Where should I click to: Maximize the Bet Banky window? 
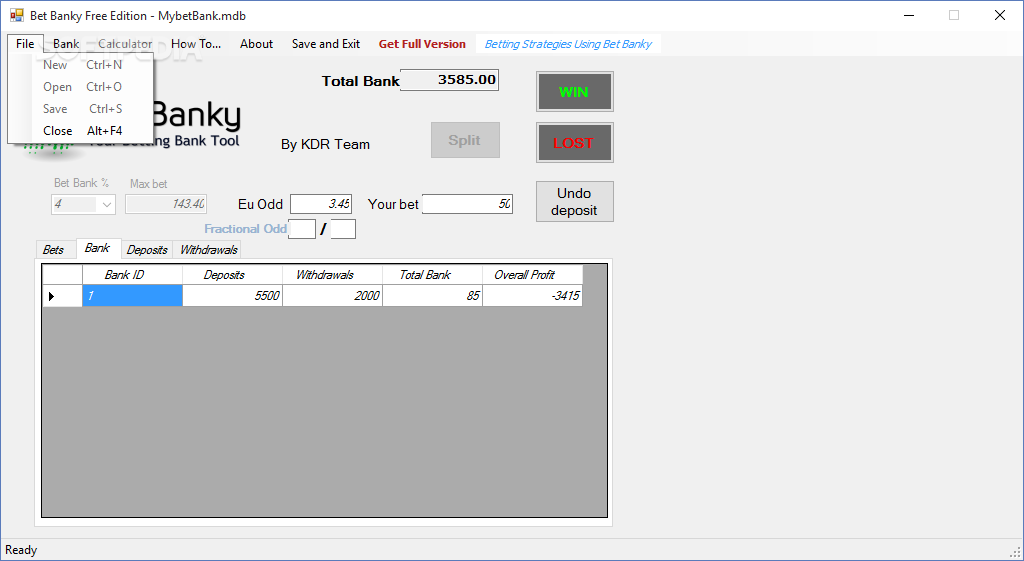point(954,15)
